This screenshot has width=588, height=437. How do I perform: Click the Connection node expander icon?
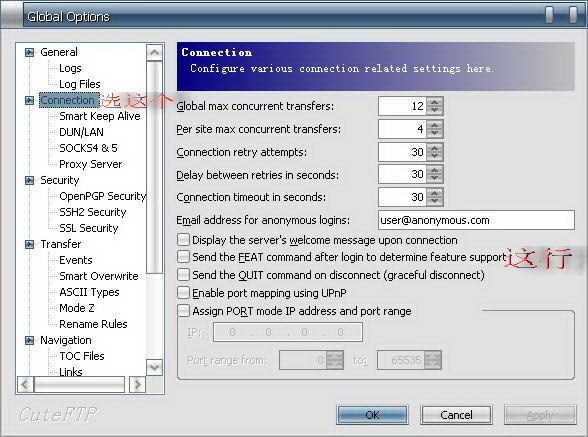29,100
